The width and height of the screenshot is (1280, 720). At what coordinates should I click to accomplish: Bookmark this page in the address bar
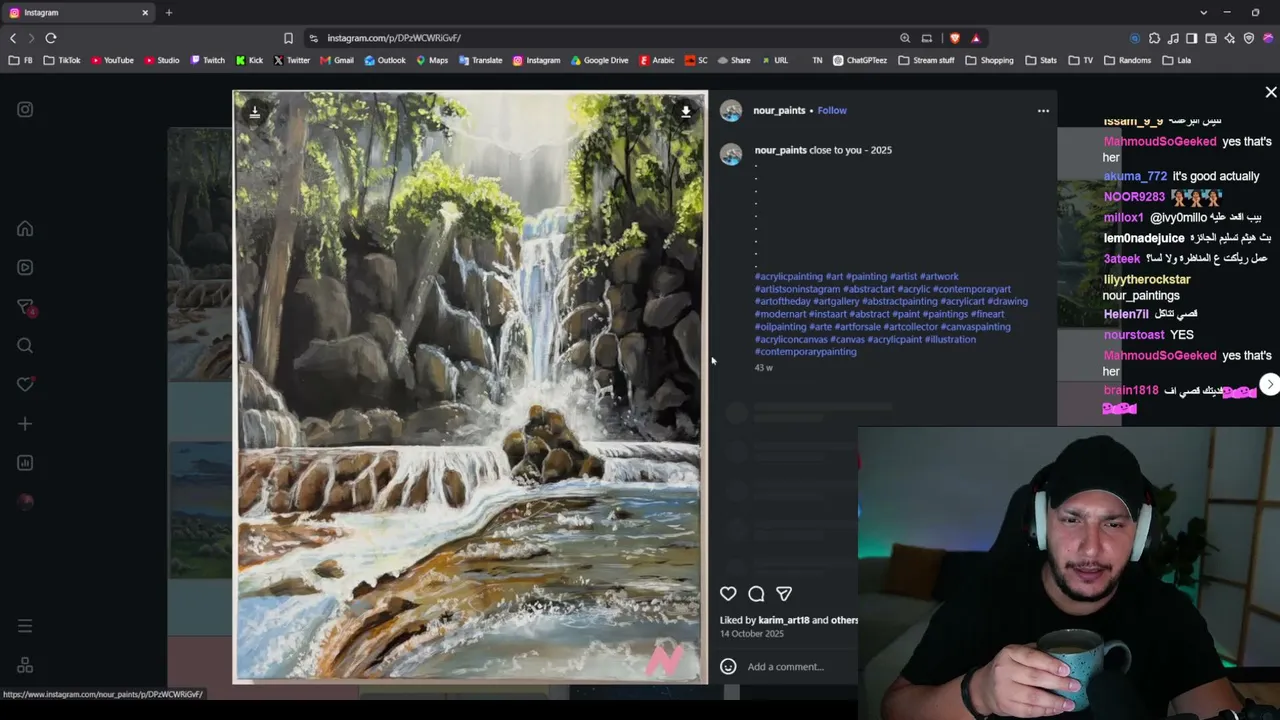tap(288, 38)
